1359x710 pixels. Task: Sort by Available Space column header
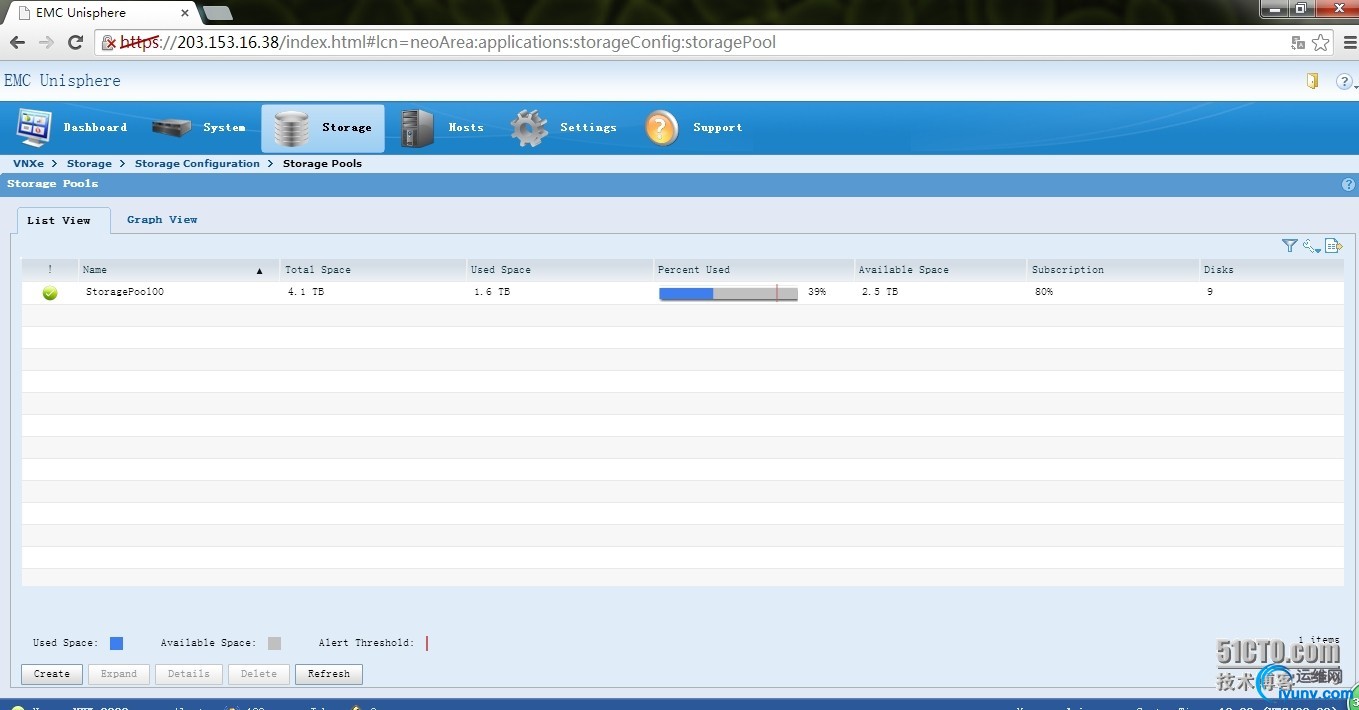pyautogui.click(x=941, y=270)
